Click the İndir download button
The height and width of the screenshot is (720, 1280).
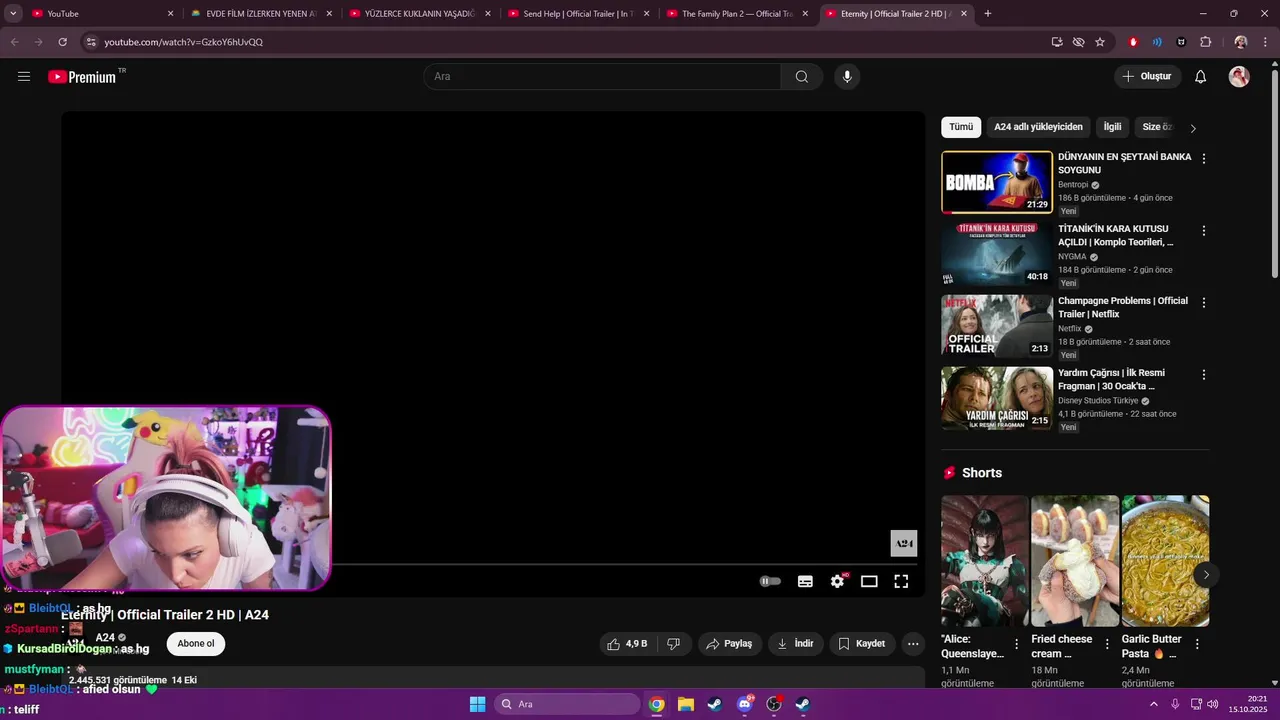coord(796,644)
